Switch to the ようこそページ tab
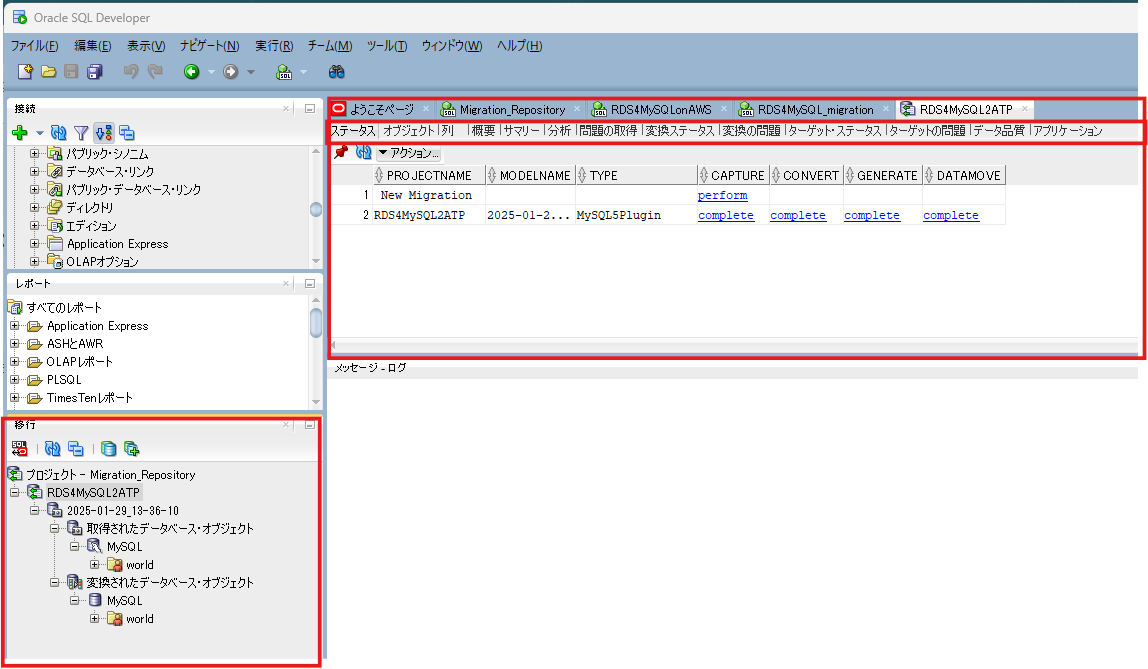Screen dimensions: 1148x669 point(381,110)
